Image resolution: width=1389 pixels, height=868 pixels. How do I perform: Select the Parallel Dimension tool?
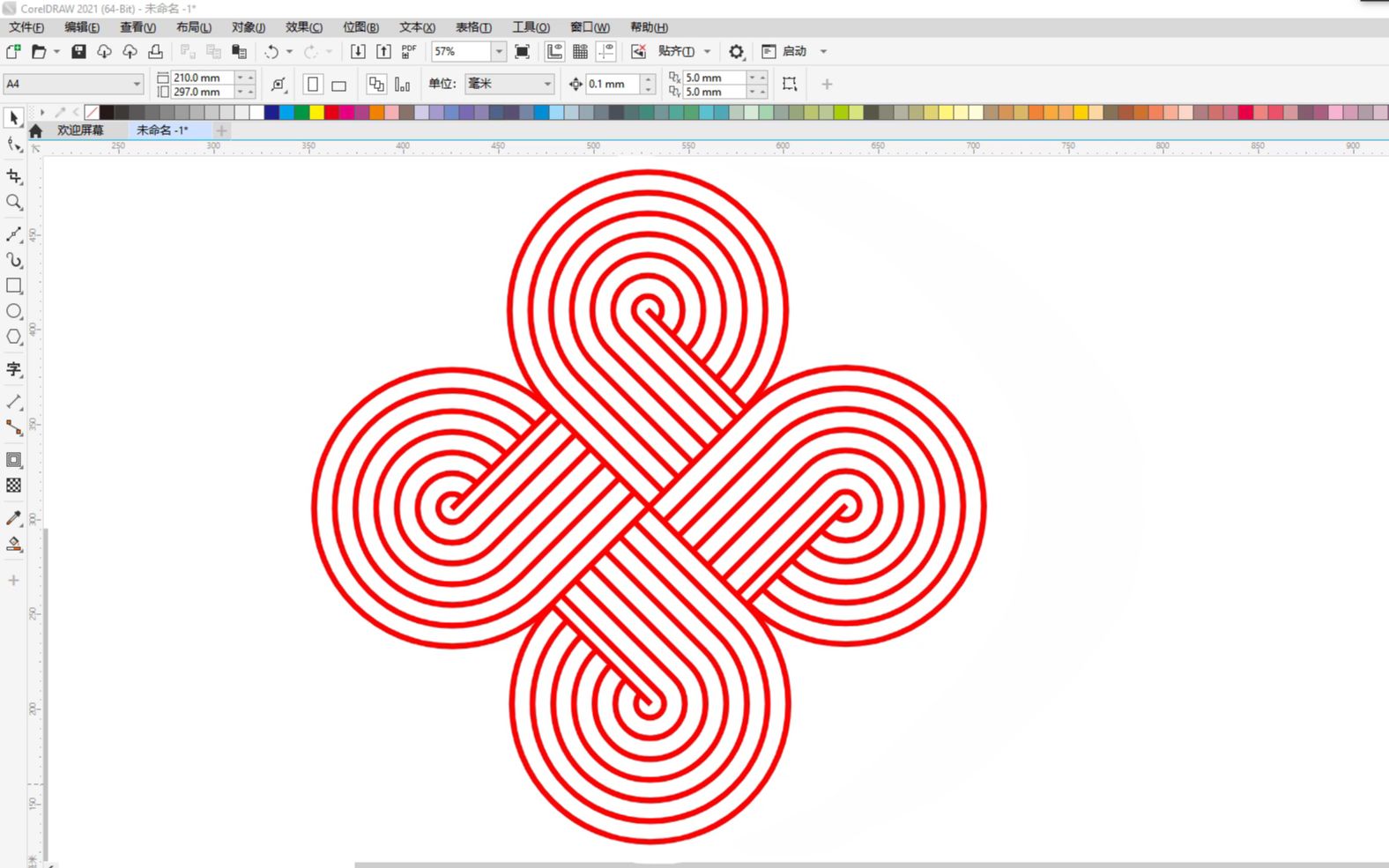click(x=13, y=402)
